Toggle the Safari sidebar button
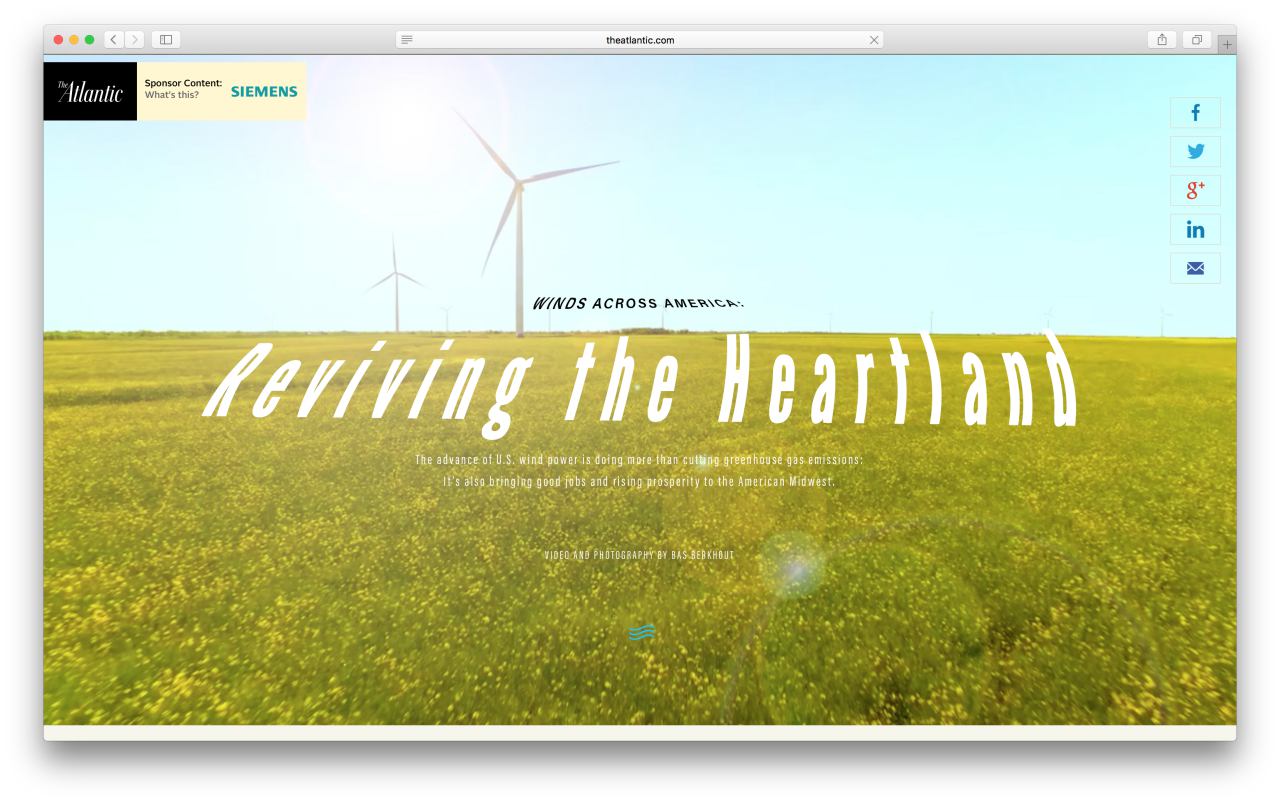This screenshot has width=1280, height=803. click(x=166, y=40)
